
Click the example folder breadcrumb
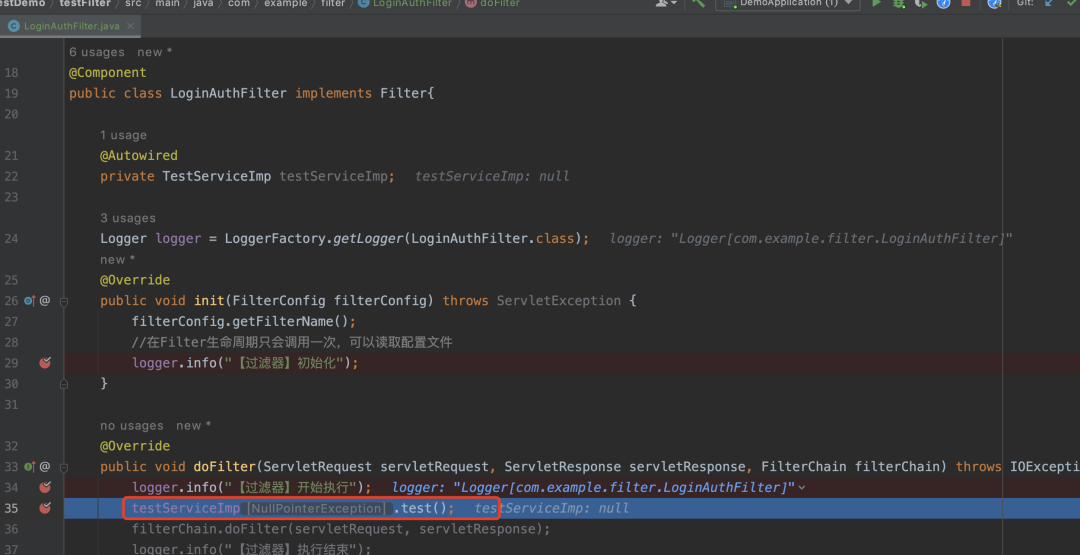coord(286,3)
